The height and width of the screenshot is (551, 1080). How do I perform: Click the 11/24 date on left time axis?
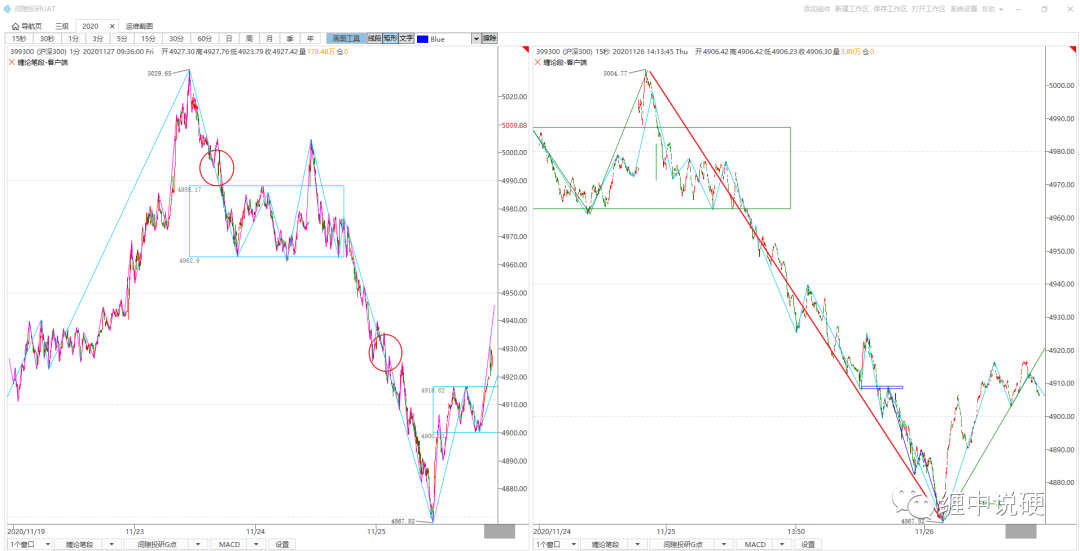tap(256, 531)
